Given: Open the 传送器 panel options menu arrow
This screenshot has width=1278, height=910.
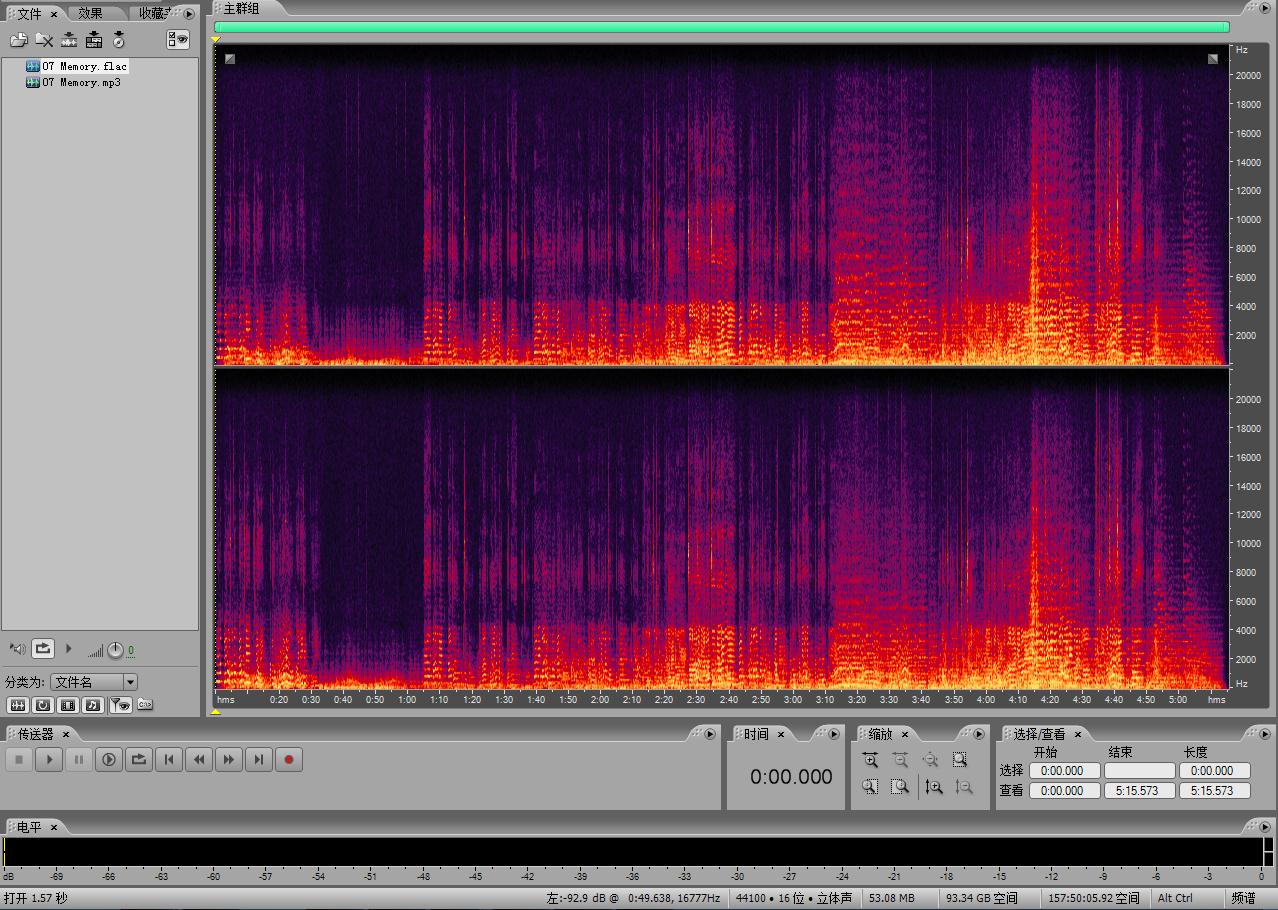Looking at the screenshot, I should coord(710,734).
